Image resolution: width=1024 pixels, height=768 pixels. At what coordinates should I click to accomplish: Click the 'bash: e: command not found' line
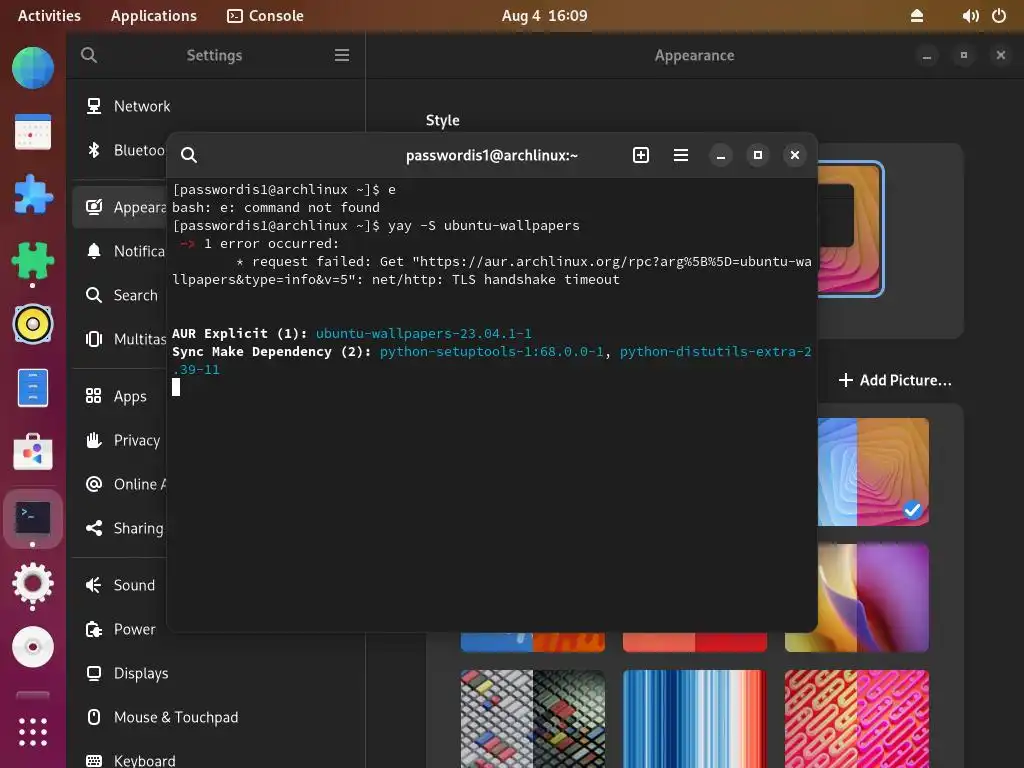coord(276,208)
